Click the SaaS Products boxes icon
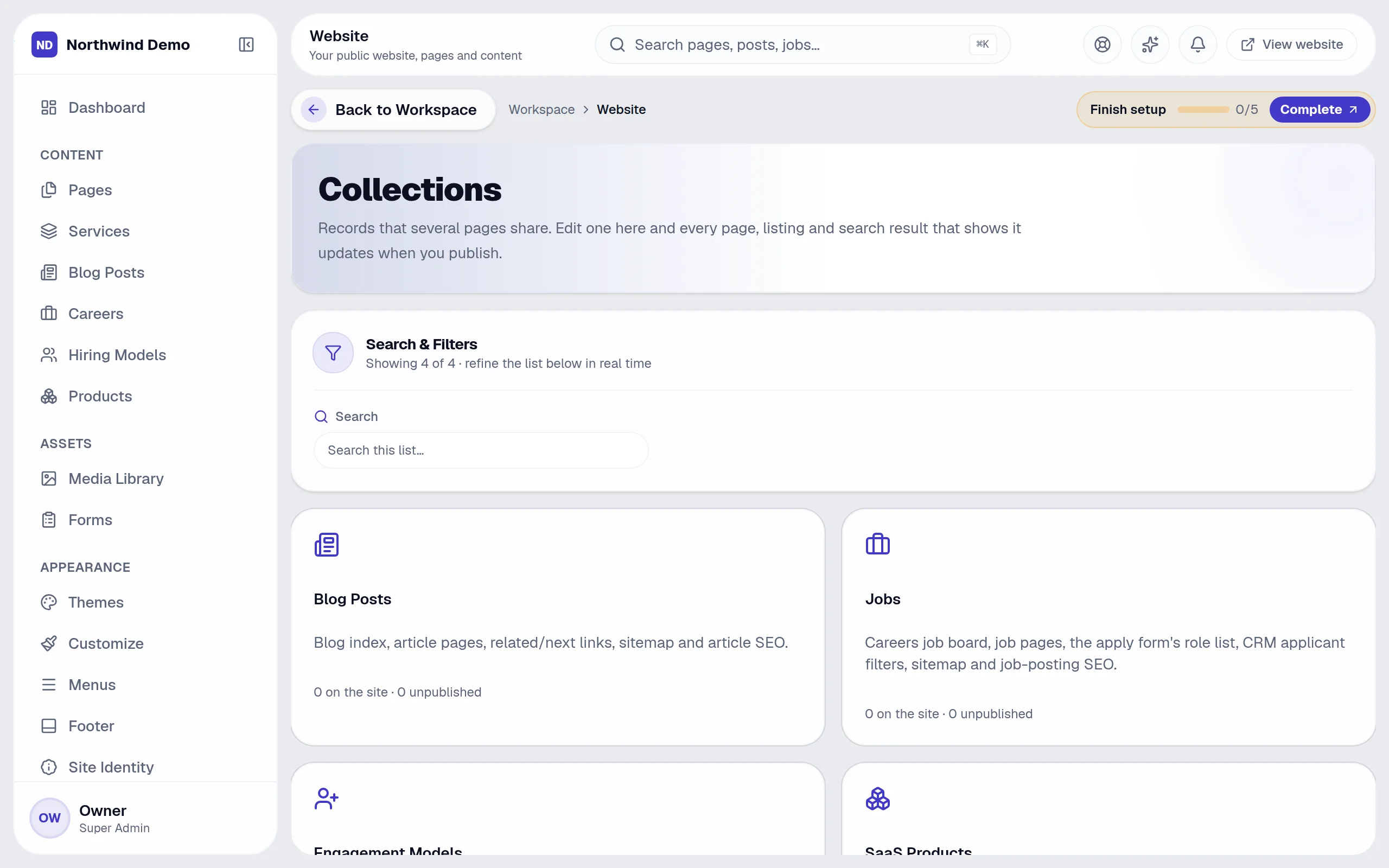The height and width of the screenshot is (868, 1389). [877, 799]
